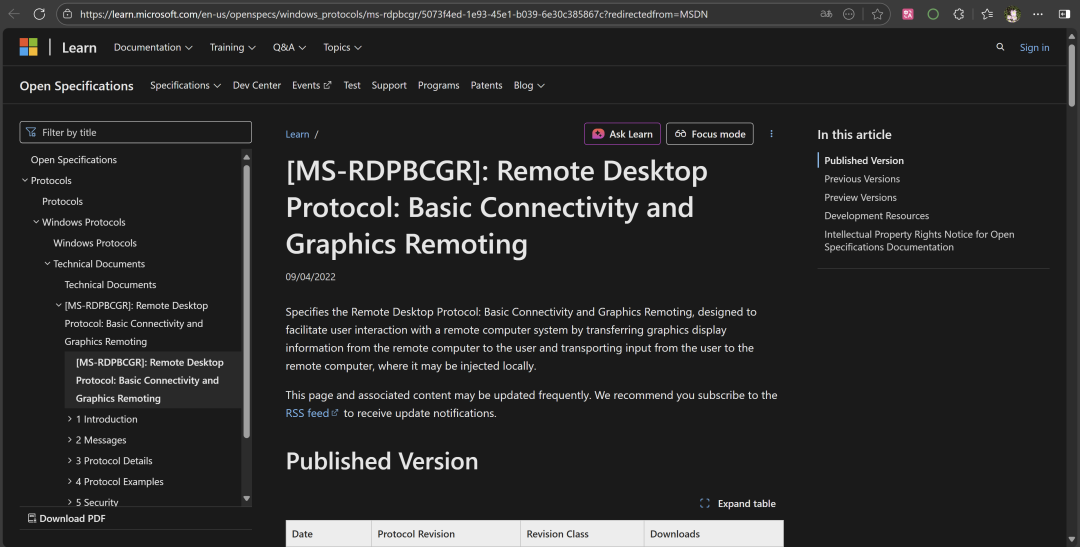The height and width of the screenshot is (547, 1080).
Task: Click the Download PDF button
Action: point(67,518)
